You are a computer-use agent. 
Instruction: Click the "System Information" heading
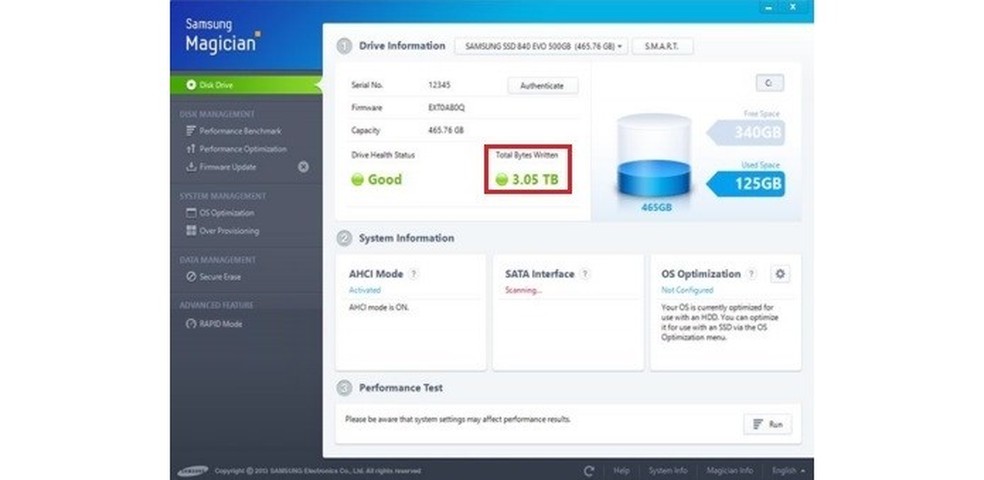point(406,238)
